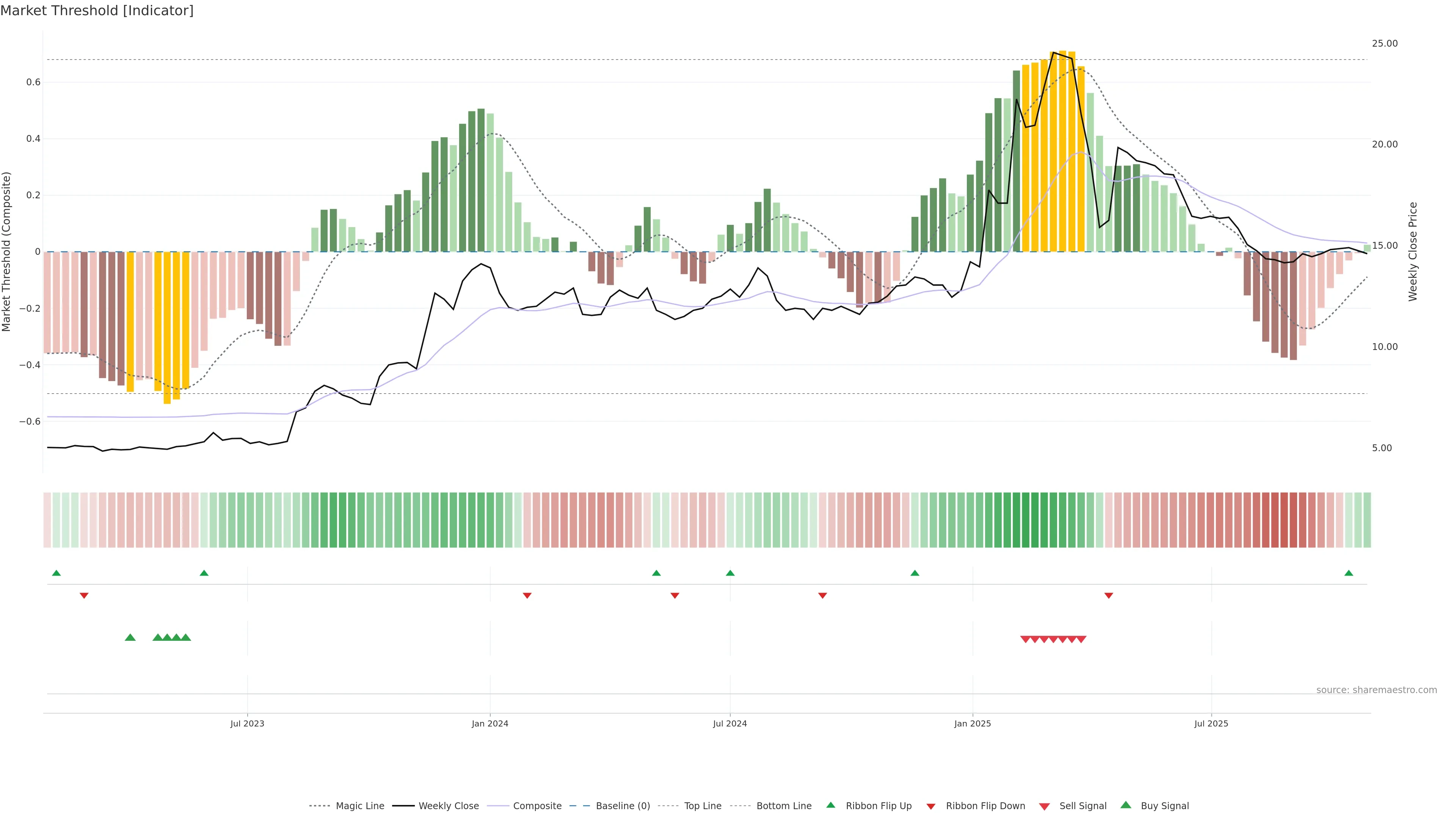Click the source: sharemaestro.com text
The image size is (1456, 819).
point(1376,690)
